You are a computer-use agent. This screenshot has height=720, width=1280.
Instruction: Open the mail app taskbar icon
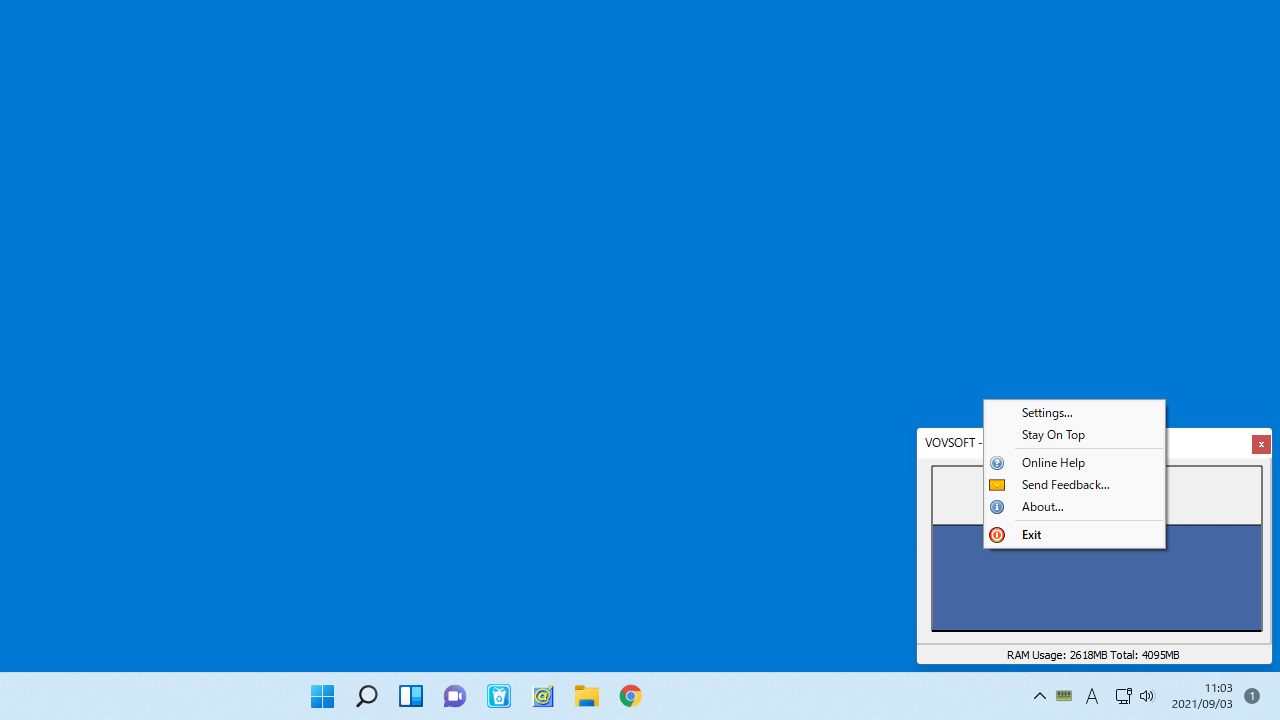click(x=542, y=696)
